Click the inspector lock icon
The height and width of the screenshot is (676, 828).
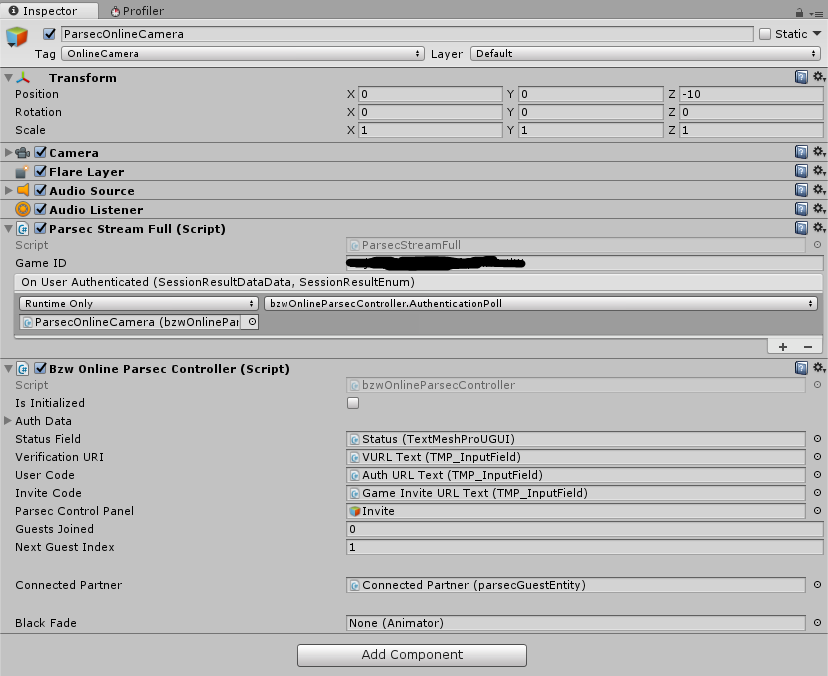coord(799,13)
